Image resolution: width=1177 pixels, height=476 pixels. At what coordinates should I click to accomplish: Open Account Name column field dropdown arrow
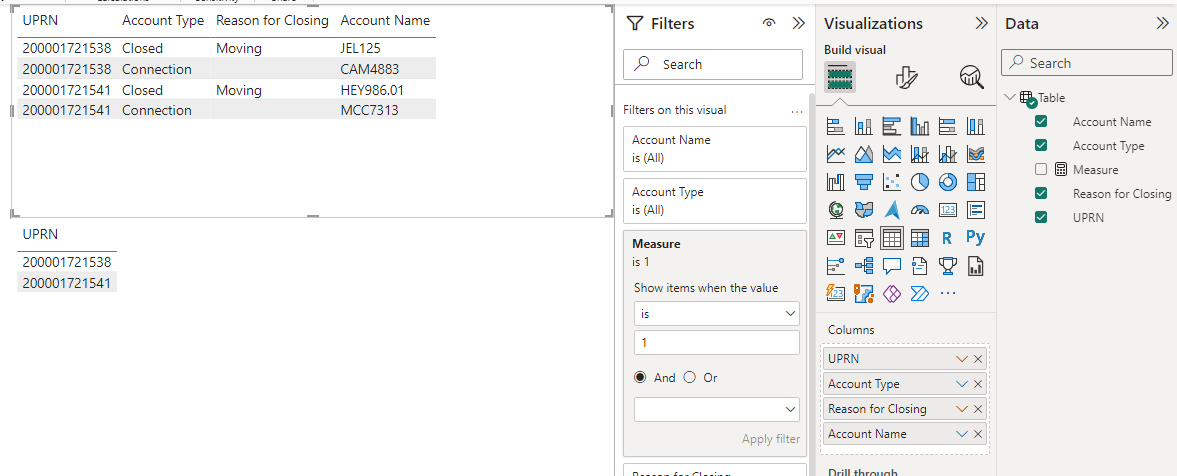(x=962, y=433)
